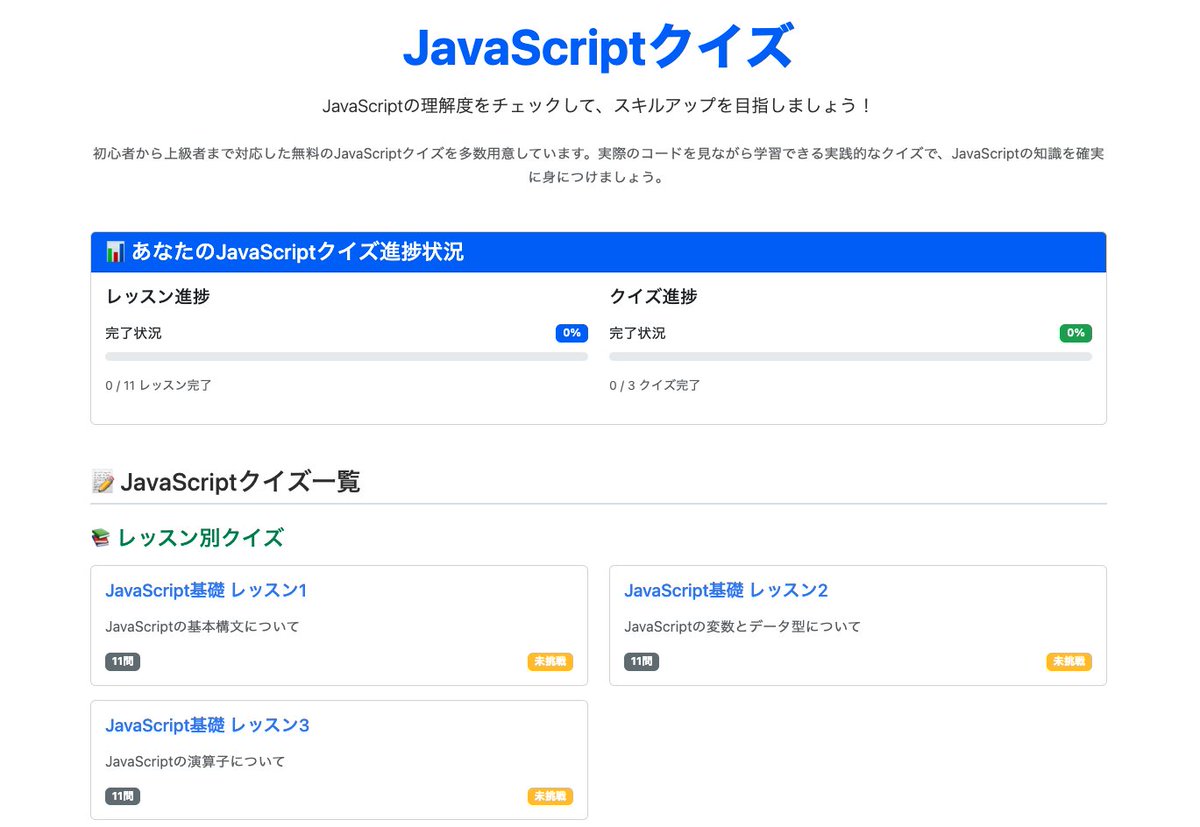This screenshot has width=1200, height=827.
Task: Click 完了状況 label under レッスン進捗
Action: tap(133, 333)
